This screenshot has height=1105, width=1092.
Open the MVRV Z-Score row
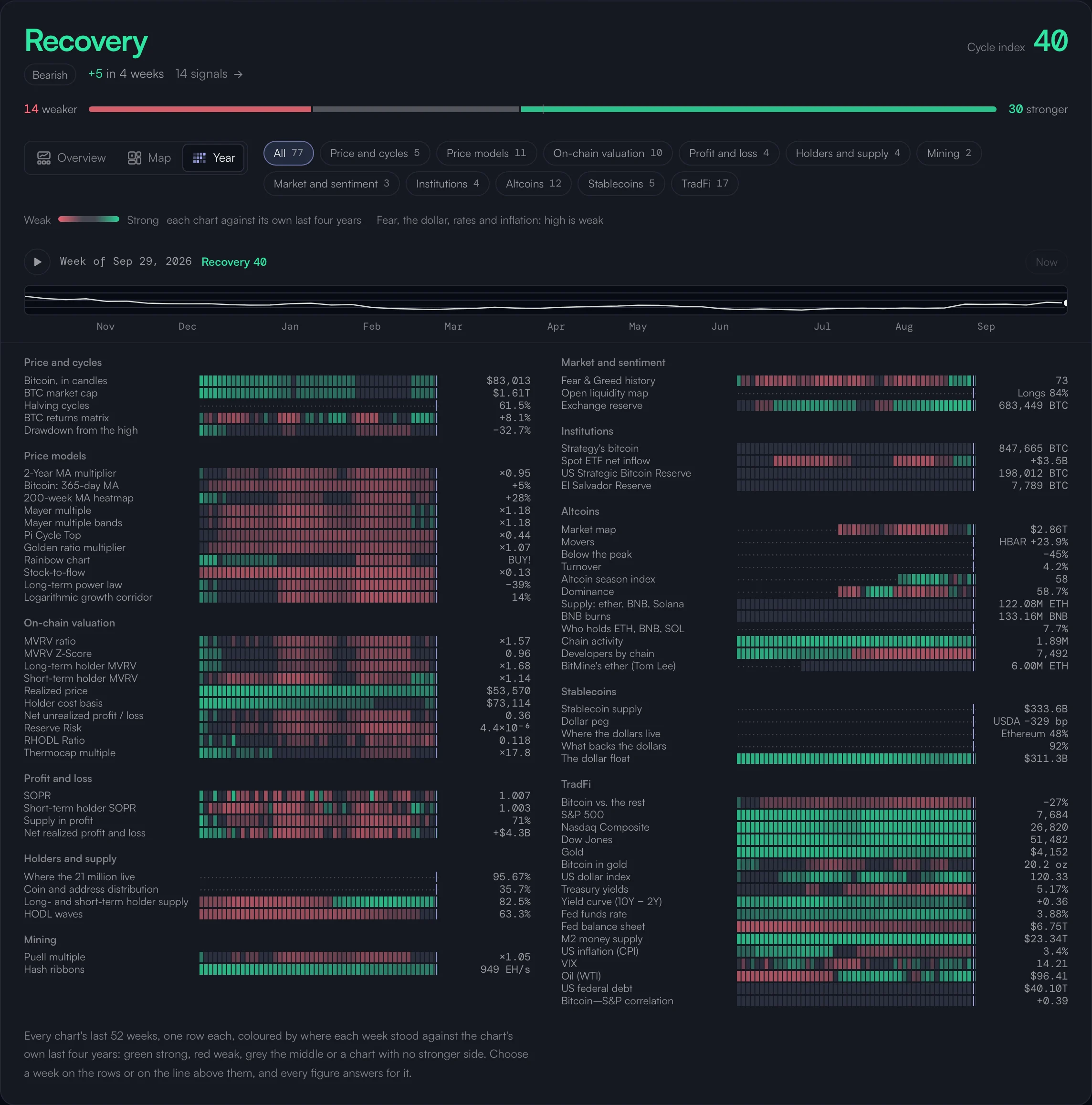(x=277, y=653)
